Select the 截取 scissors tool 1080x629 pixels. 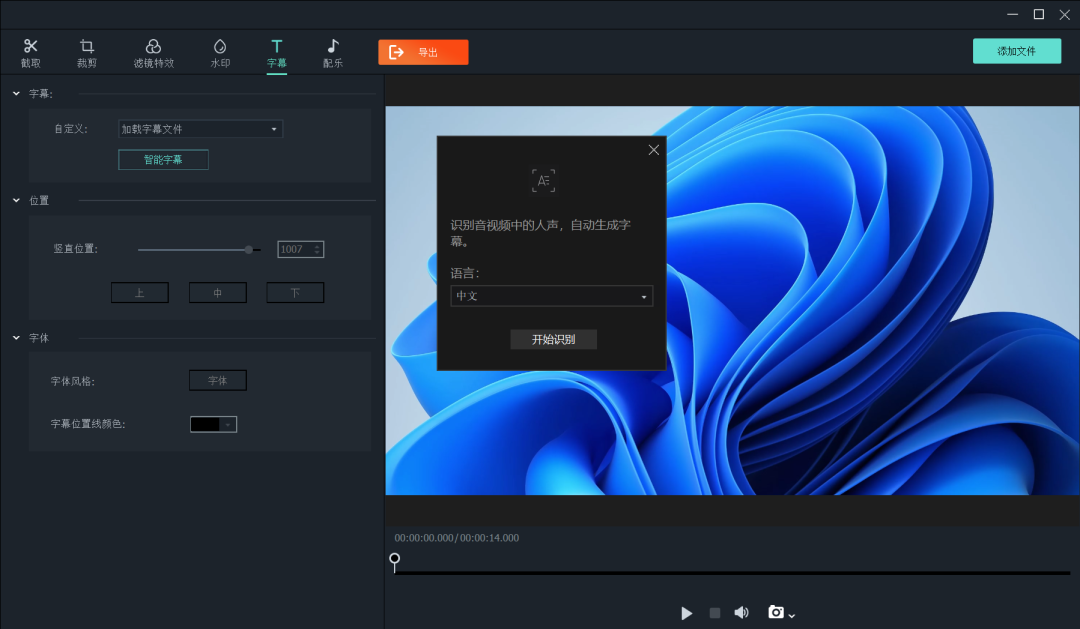[30, 53]
